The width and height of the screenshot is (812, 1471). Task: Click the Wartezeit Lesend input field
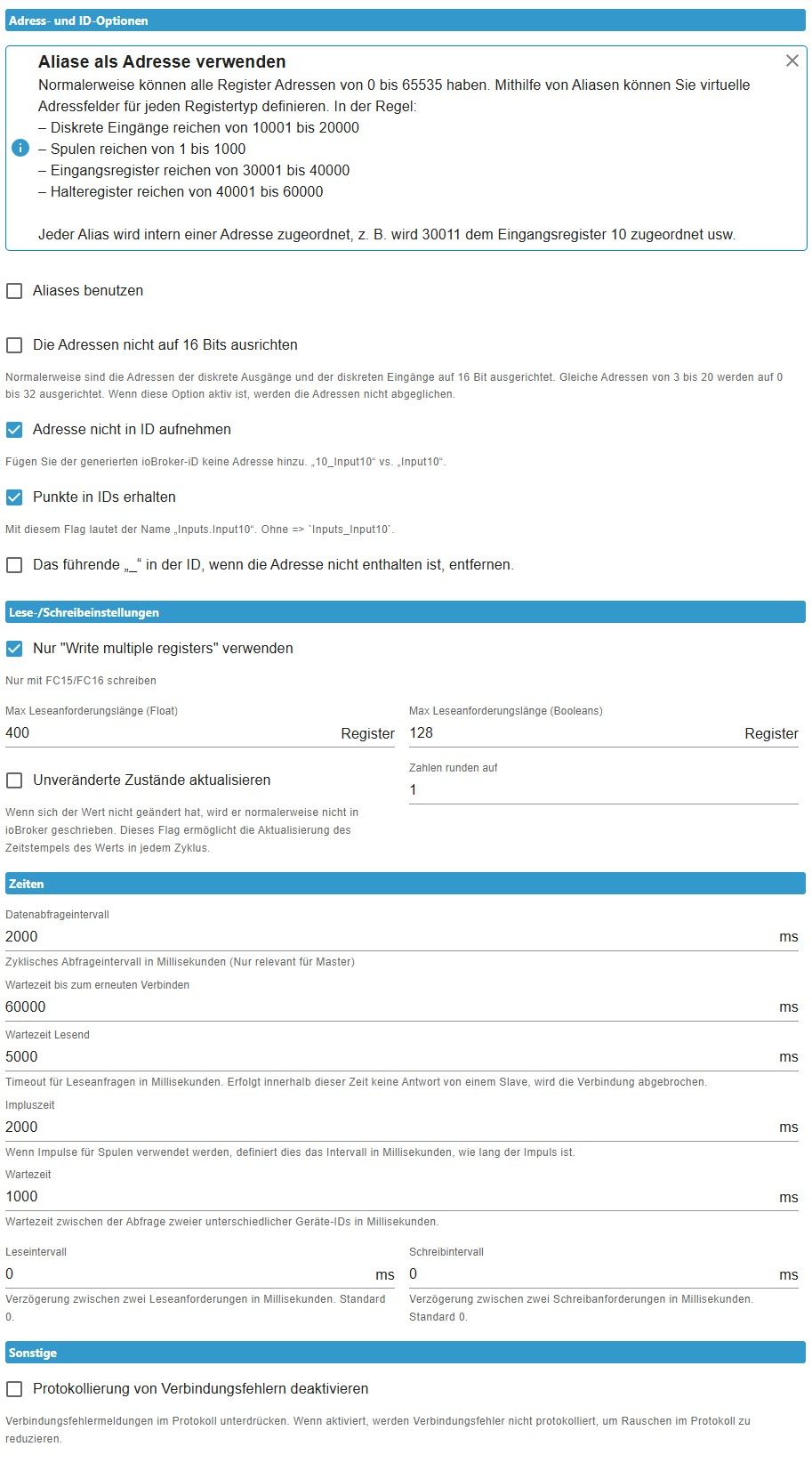pos(389,1057)
